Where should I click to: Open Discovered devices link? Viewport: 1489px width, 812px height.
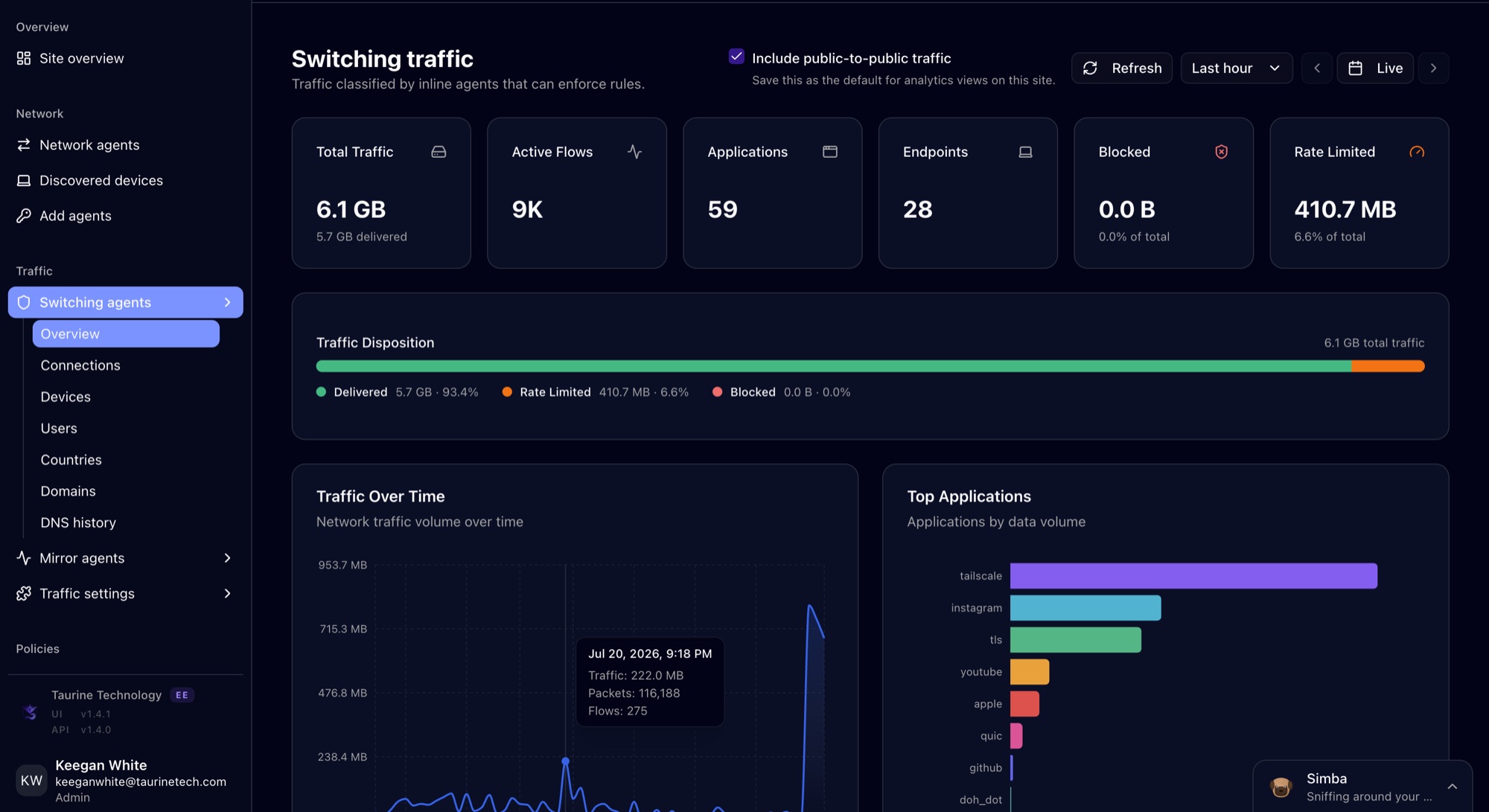101,180
